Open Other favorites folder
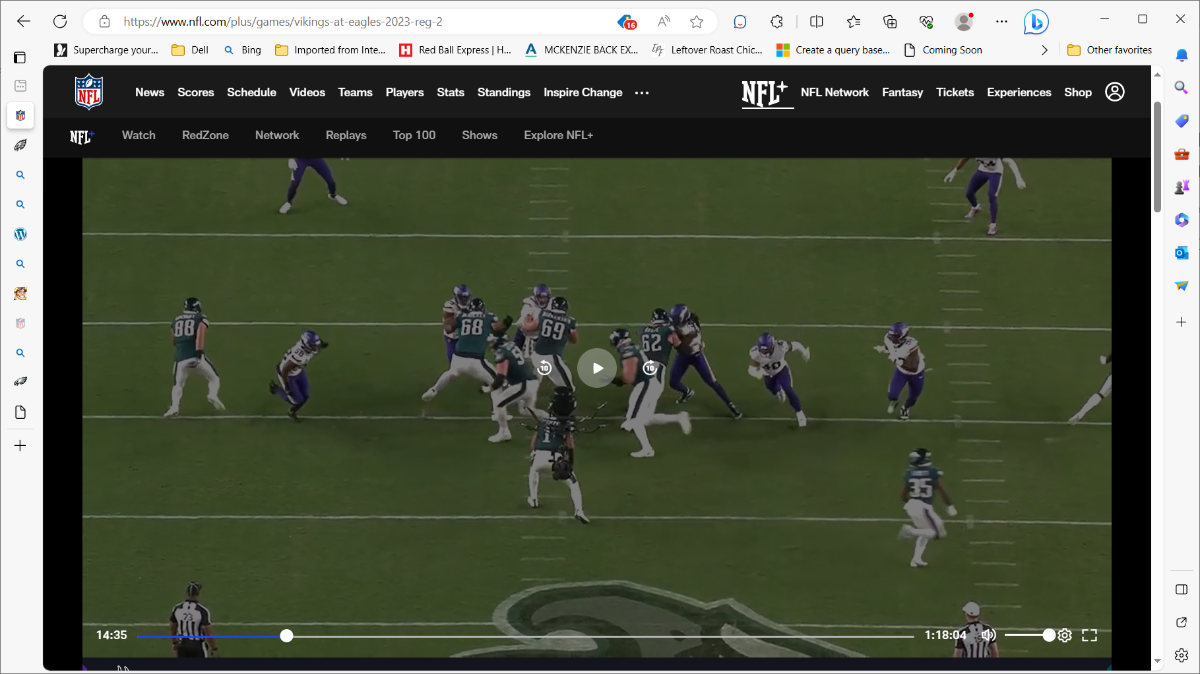Screen dimensions: 1200x674 coord(1109,50)
